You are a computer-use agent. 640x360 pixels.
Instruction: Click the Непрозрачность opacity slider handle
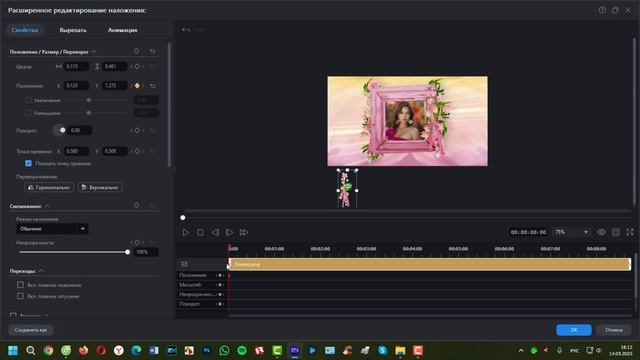pos(127,252)
